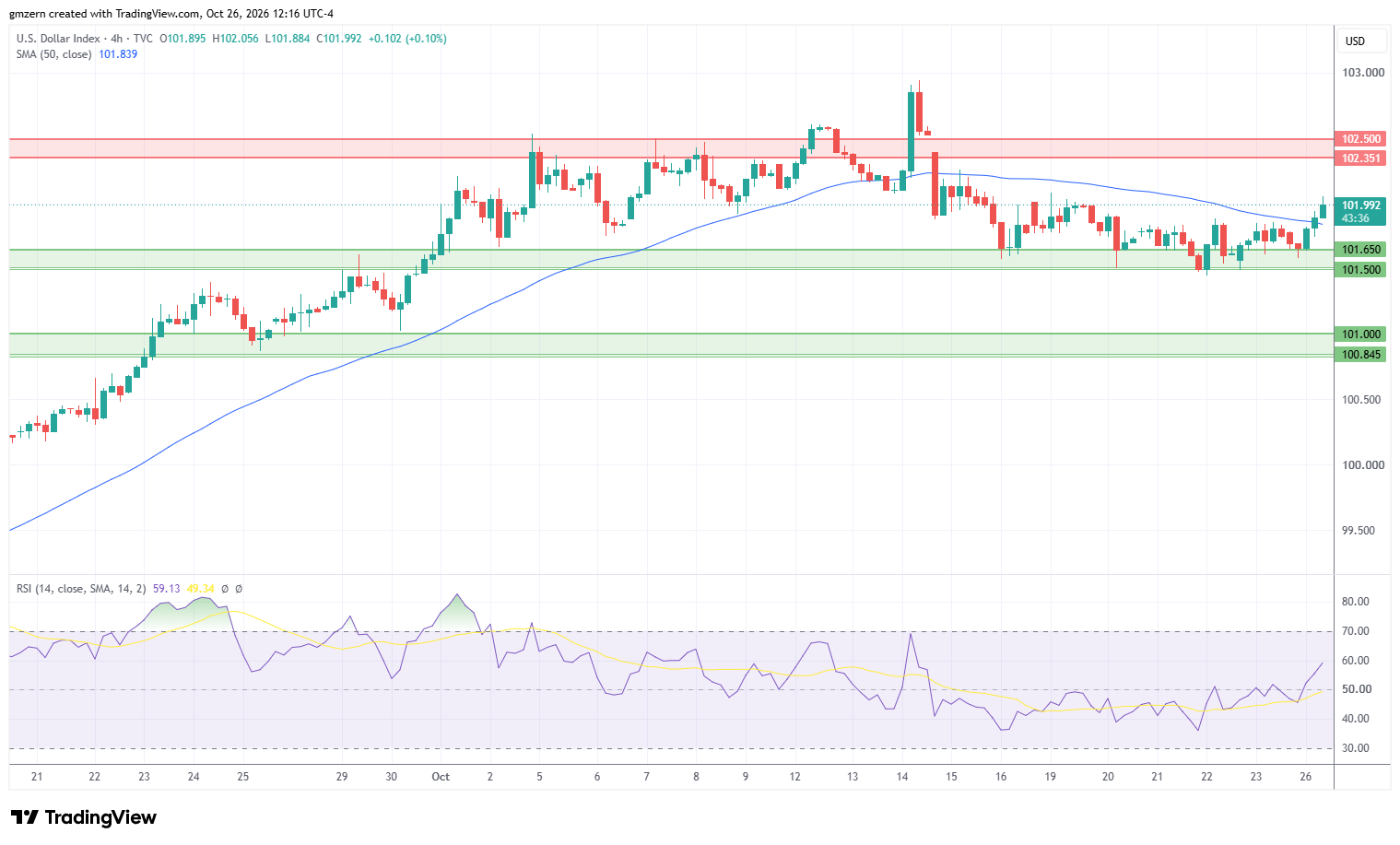Click the close value C101.992 in the legend
1400x845 pixels.
tap(339, 39)
